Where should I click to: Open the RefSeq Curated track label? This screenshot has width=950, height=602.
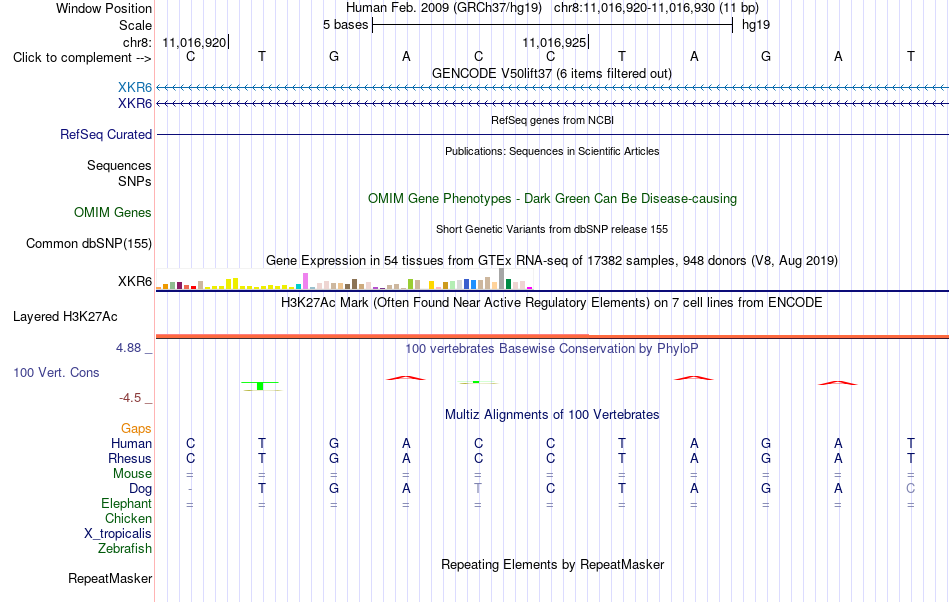click(x=105, y=134)
